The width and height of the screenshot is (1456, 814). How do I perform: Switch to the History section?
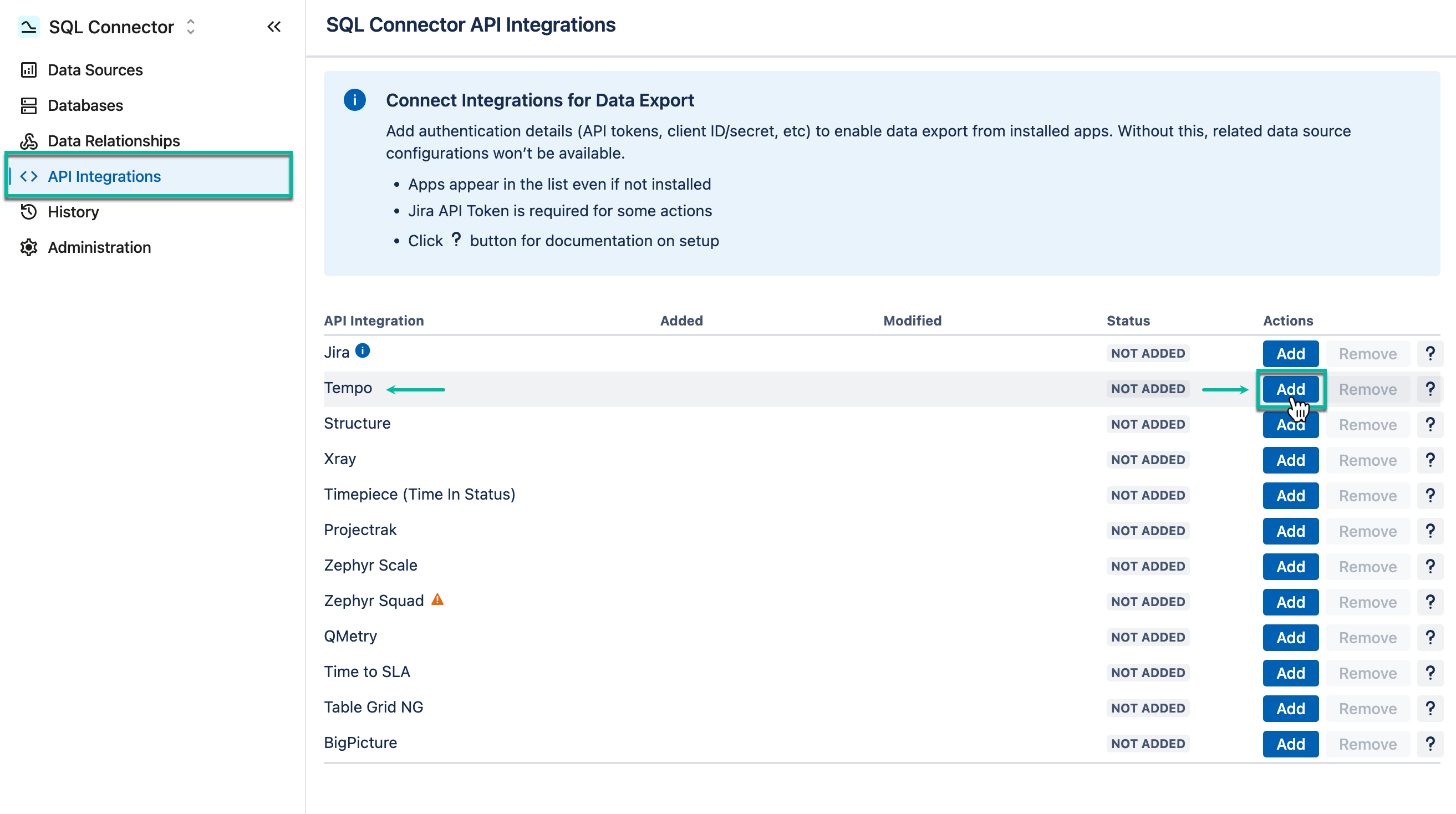point(74,212)
